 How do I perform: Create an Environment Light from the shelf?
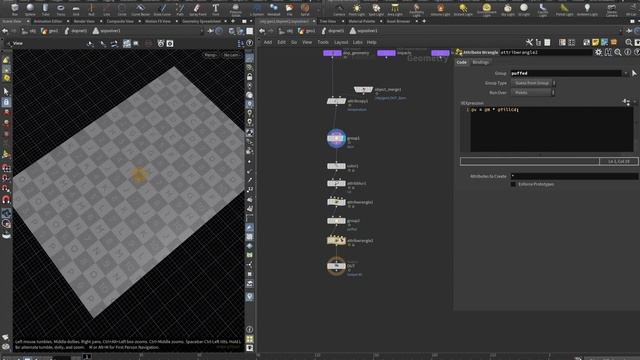point(487,9)
